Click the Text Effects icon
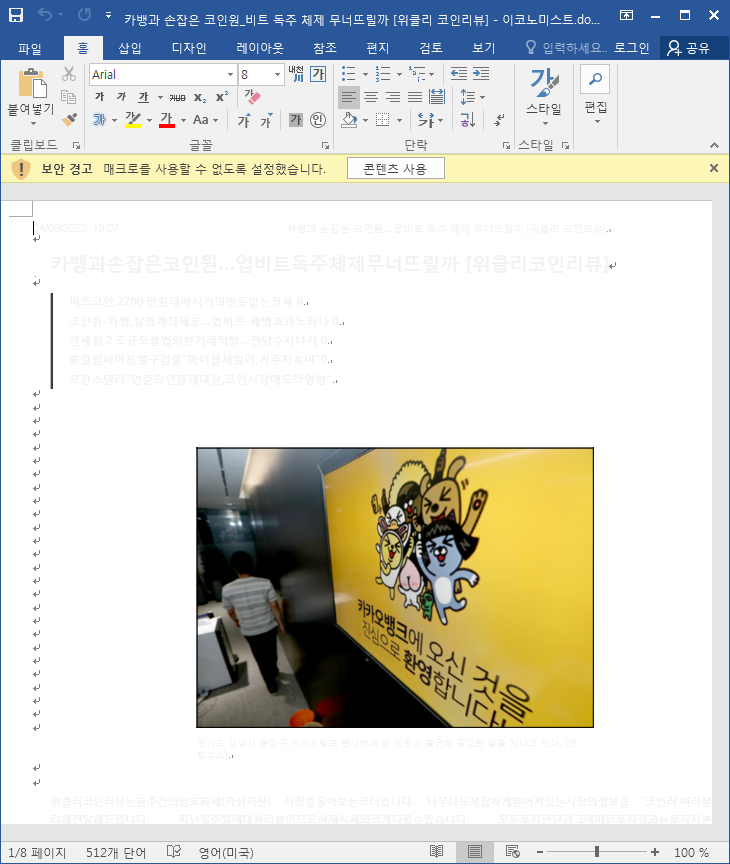Image resolution: width=730 pixels, height=864 pixels. click(x=99, y=120)
